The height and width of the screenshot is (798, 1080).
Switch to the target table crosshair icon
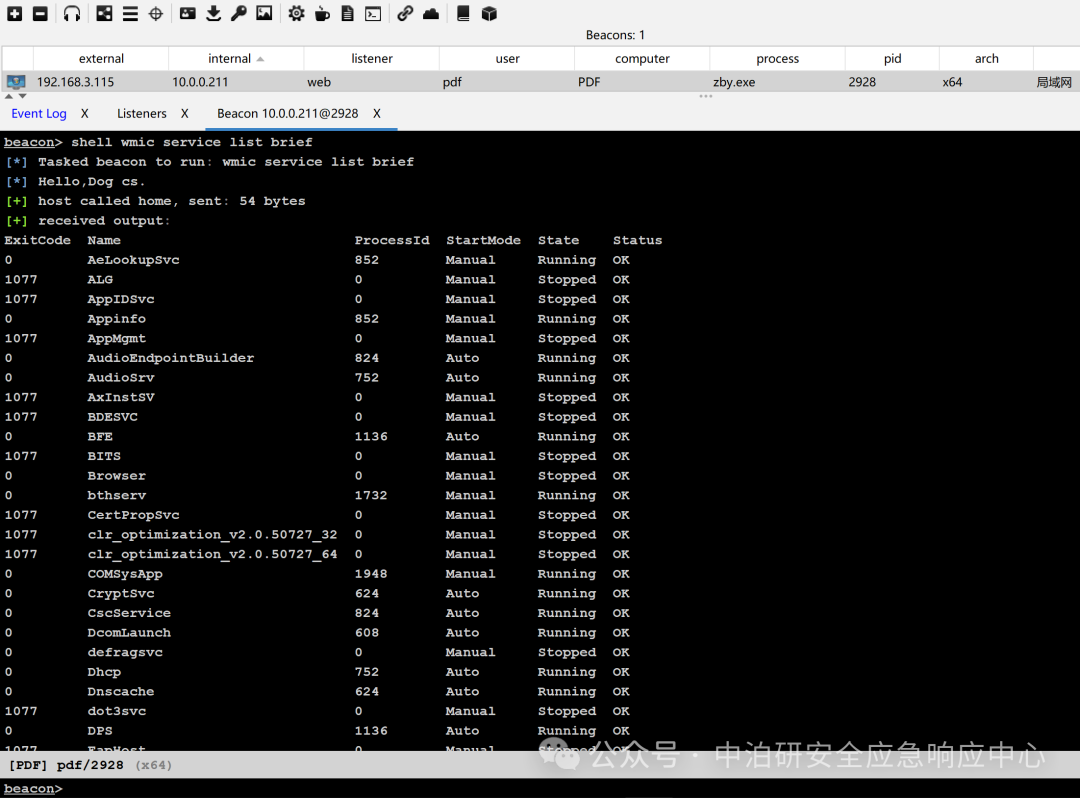coord(156,14)
